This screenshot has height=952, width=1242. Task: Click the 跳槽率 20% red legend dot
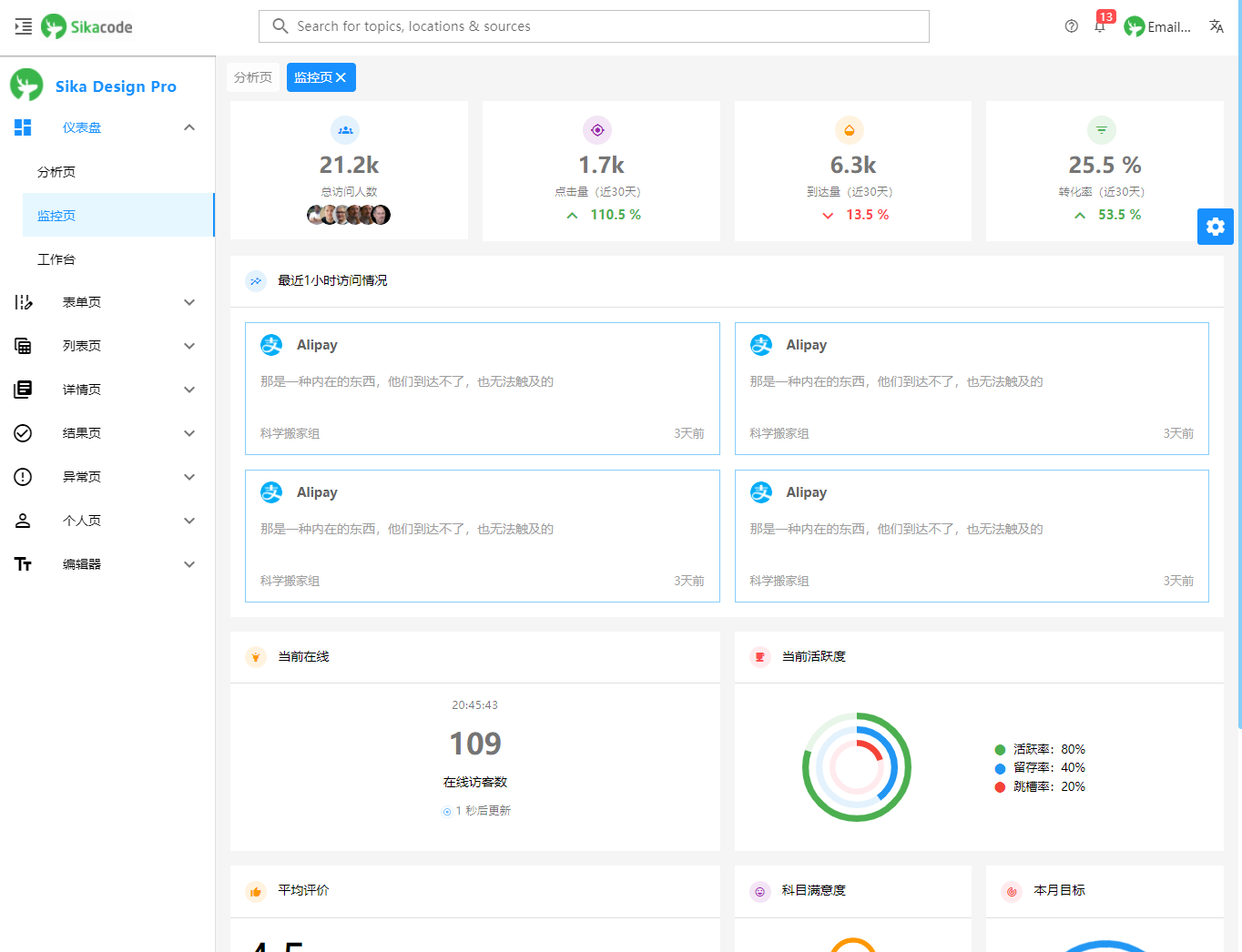coord(1000,787)
